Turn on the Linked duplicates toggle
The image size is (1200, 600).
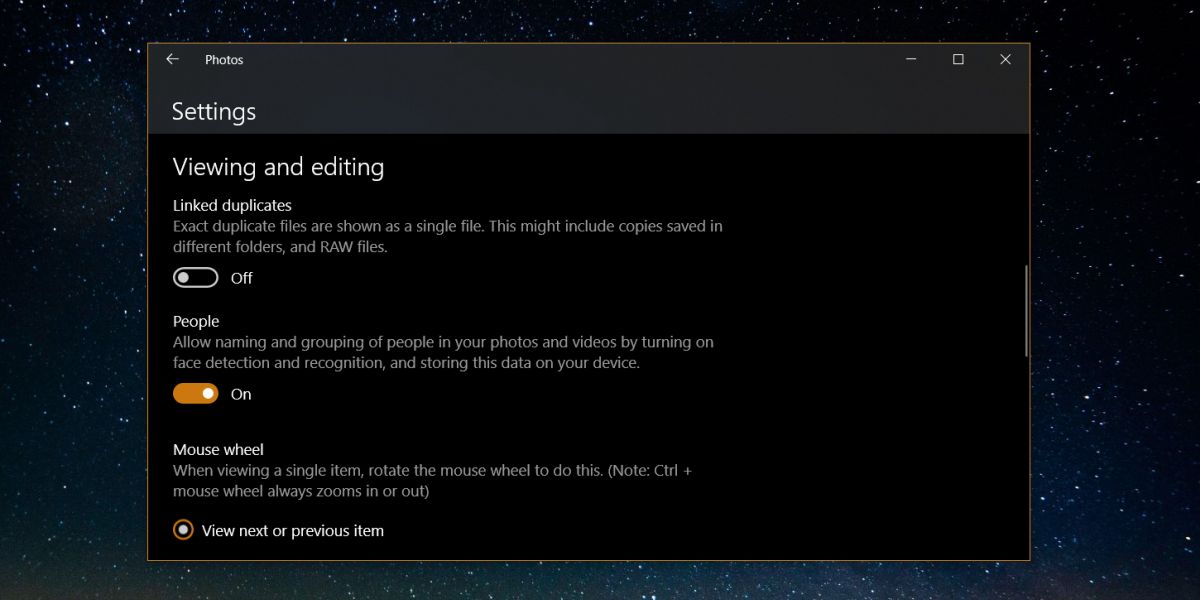[195, 278]
